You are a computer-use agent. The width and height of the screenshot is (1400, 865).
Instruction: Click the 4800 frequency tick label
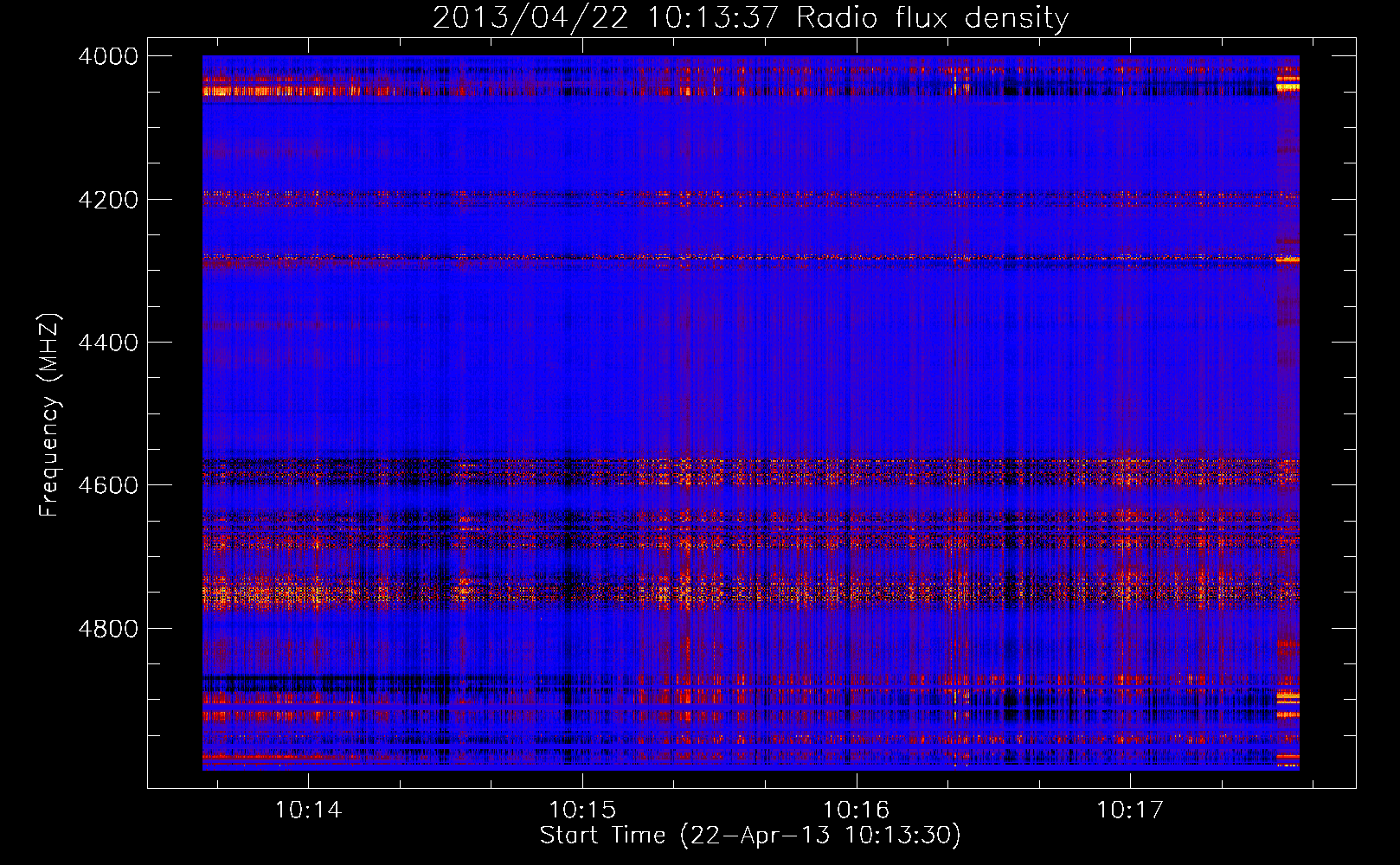pyautogui.click(x=108, y=628)
